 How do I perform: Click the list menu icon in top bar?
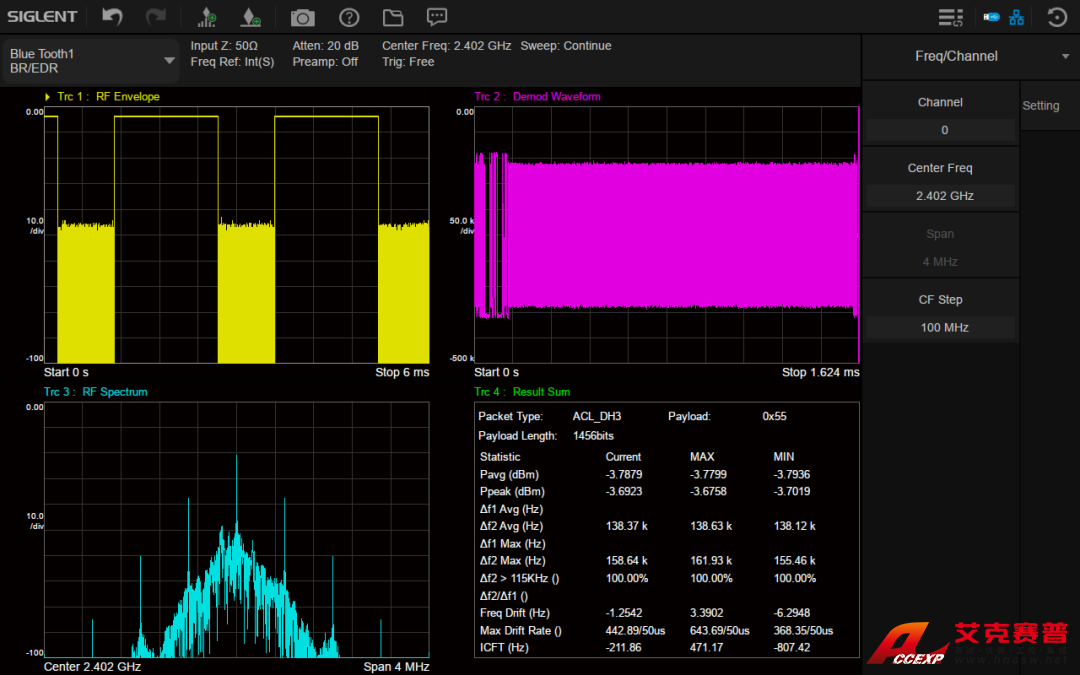(x=950, y=17)
